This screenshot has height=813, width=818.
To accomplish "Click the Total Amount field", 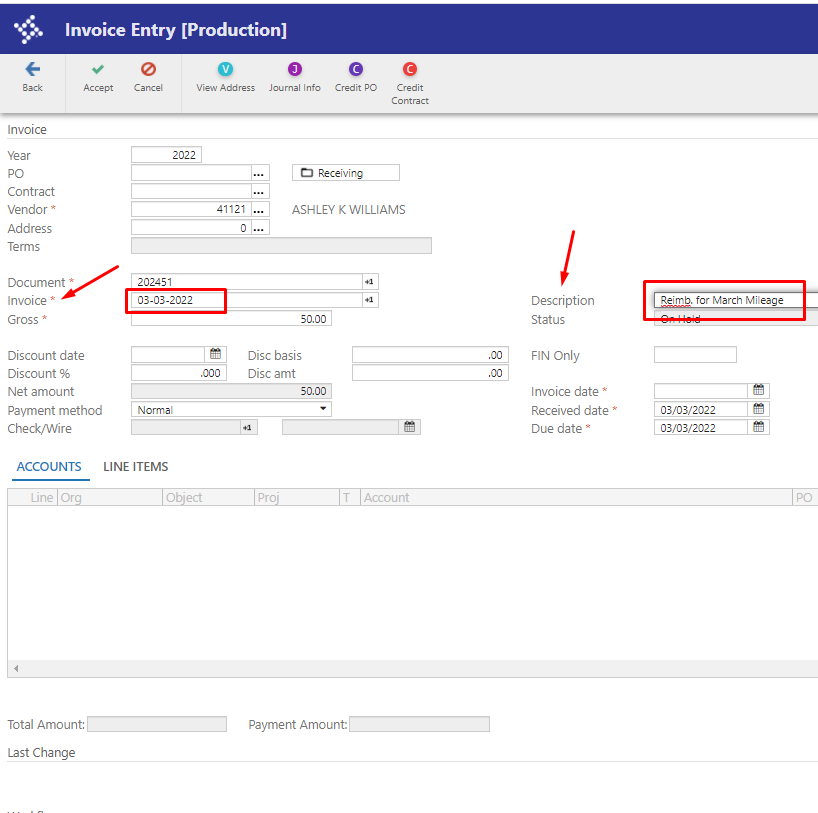I will 157,724.
